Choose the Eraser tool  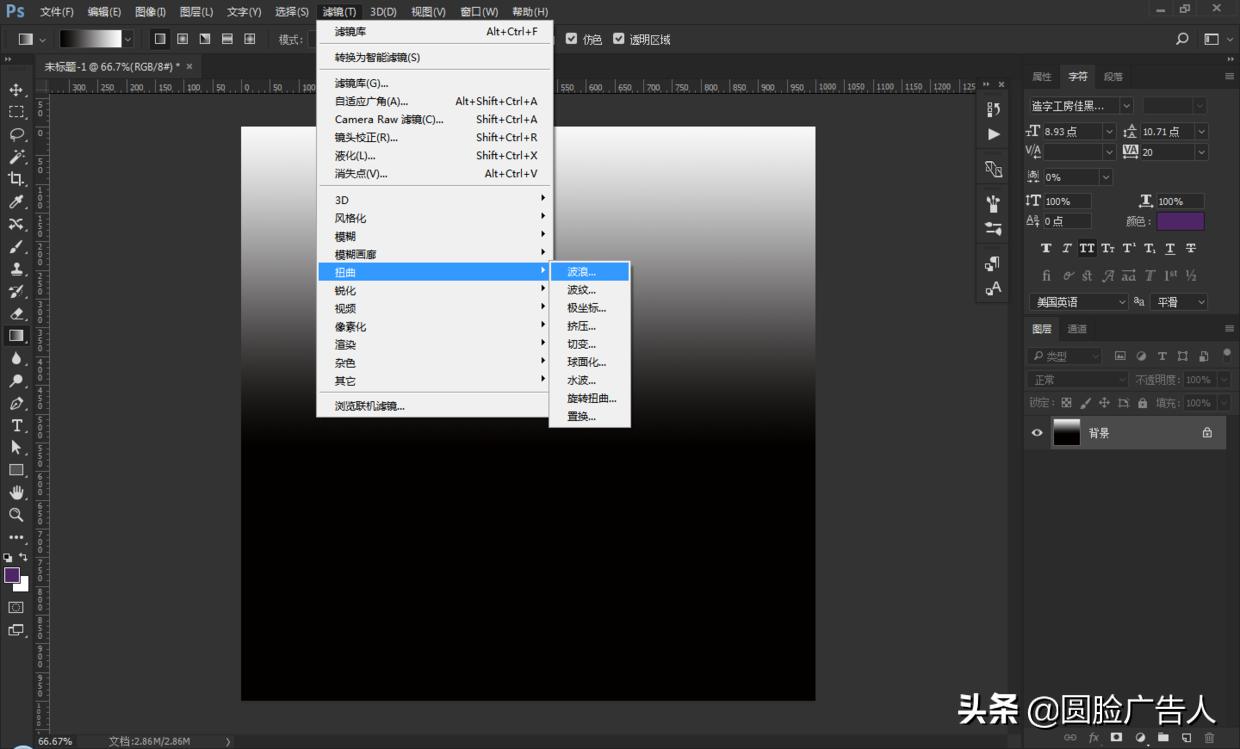tap(16, 313)
